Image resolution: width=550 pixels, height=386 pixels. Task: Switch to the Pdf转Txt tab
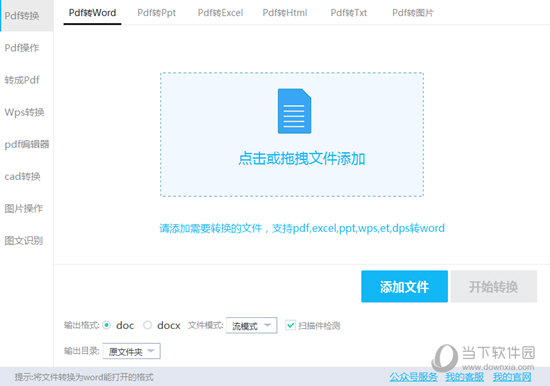click(349, 13)
